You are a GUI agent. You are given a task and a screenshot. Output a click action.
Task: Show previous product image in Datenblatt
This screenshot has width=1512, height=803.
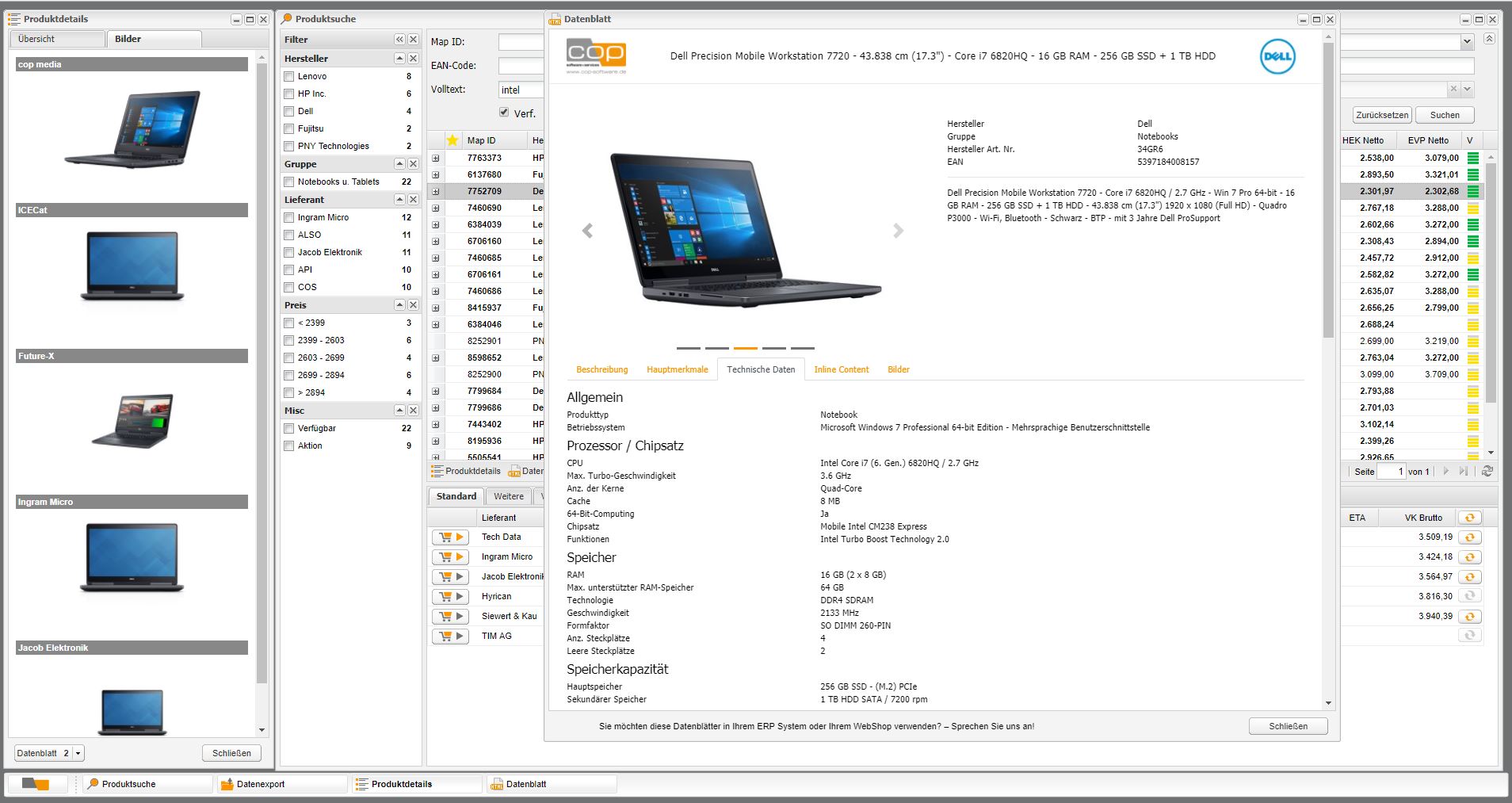coord(587,231)
